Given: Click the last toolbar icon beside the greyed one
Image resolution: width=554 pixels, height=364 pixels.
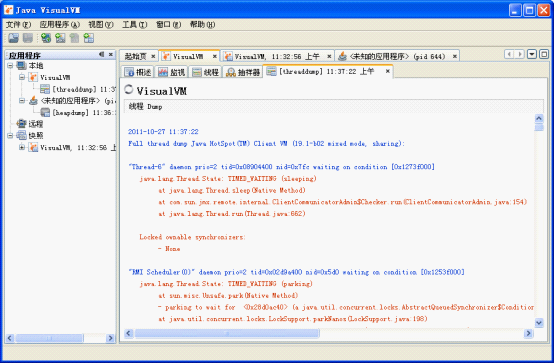Looking at the screenshot, I should (88, 38).
